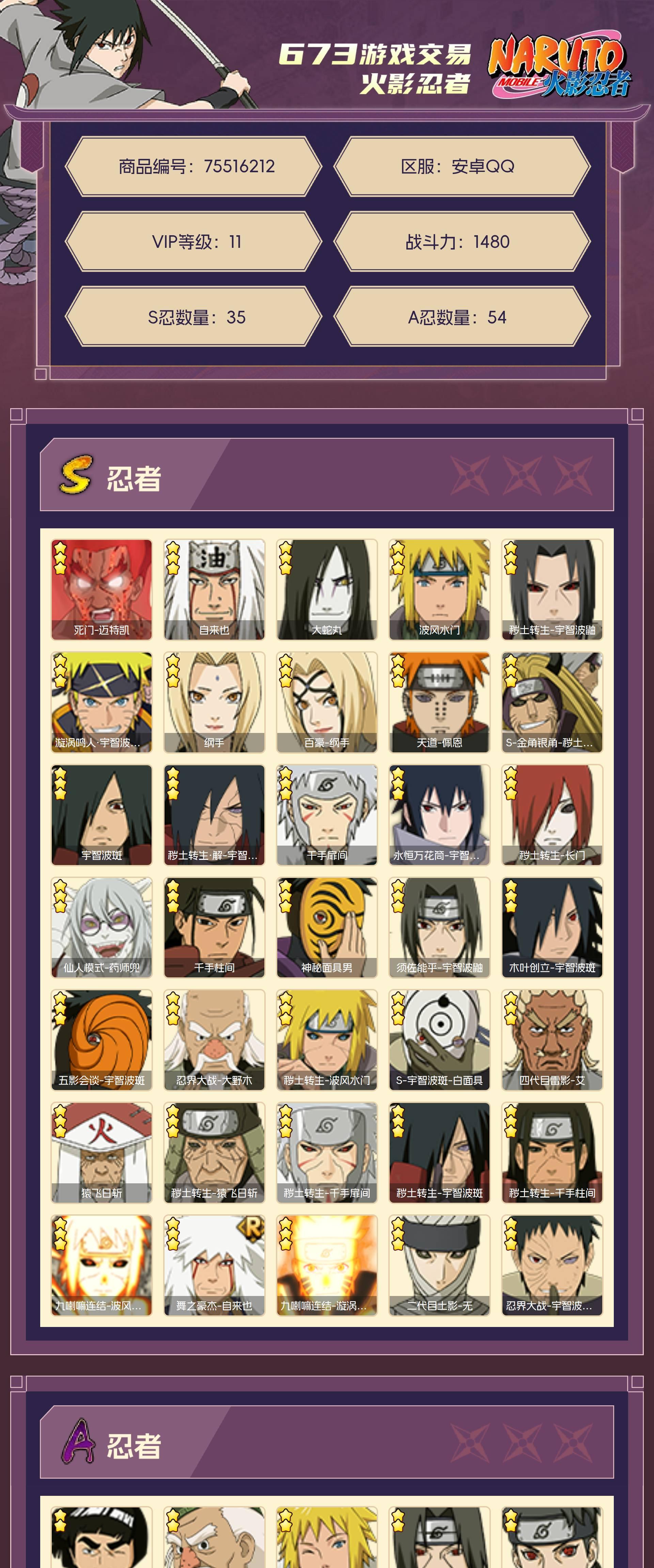The width and height of the screenshot is (654, 1568).
Task: Select the 仙人模式-药师兜 portrait
Action: pyautogui.click(x=101, y=927)
